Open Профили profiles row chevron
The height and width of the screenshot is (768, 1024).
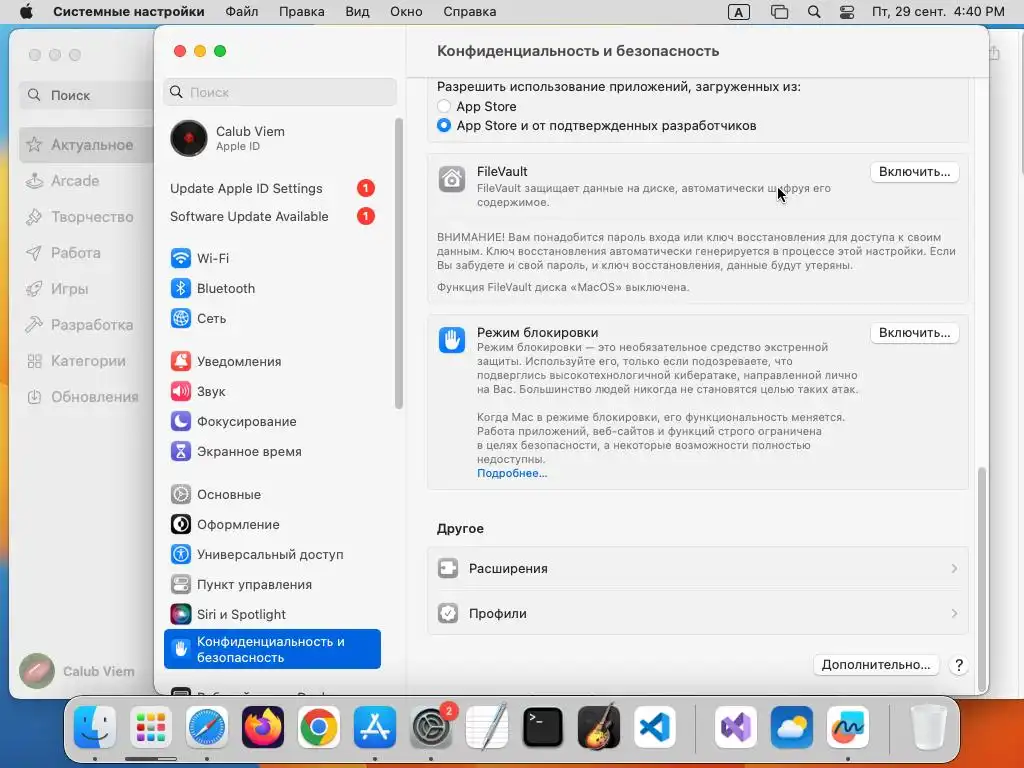coord(954,614)
